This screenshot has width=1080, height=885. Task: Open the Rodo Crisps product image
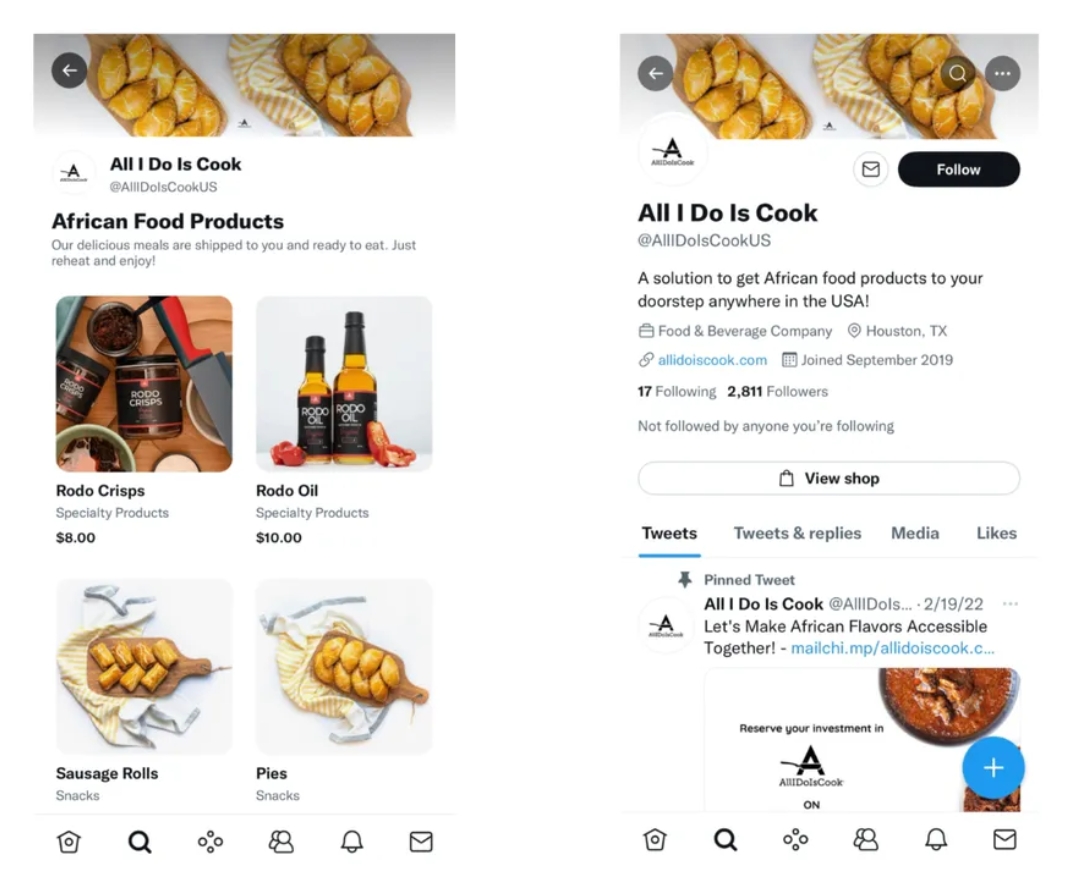pyautogui.click(x=144, y=384)
